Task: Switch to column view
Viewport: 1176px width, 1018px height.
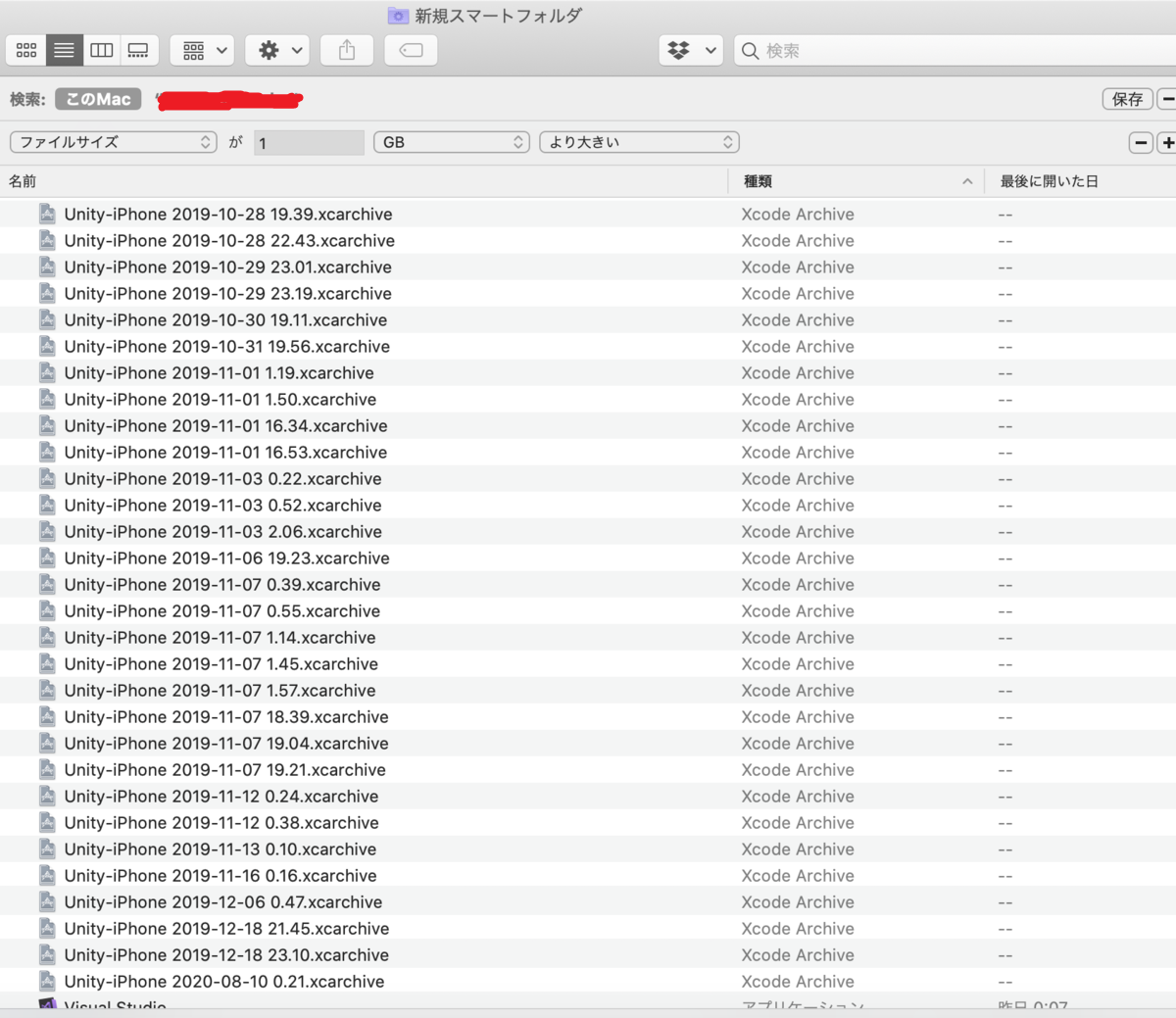Action: coord(102,50)
